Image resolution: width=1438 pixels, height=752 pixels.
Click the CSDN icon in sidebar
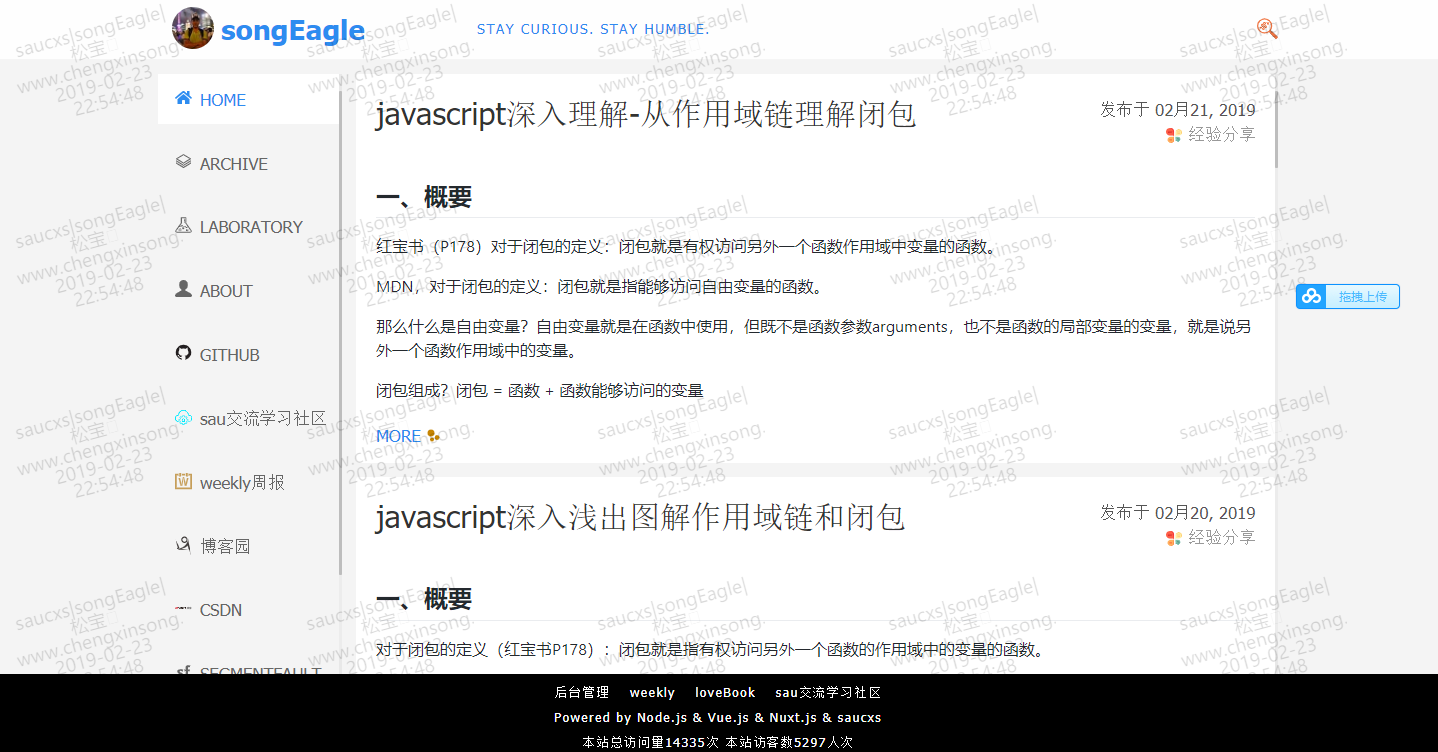tap(183, 609)
